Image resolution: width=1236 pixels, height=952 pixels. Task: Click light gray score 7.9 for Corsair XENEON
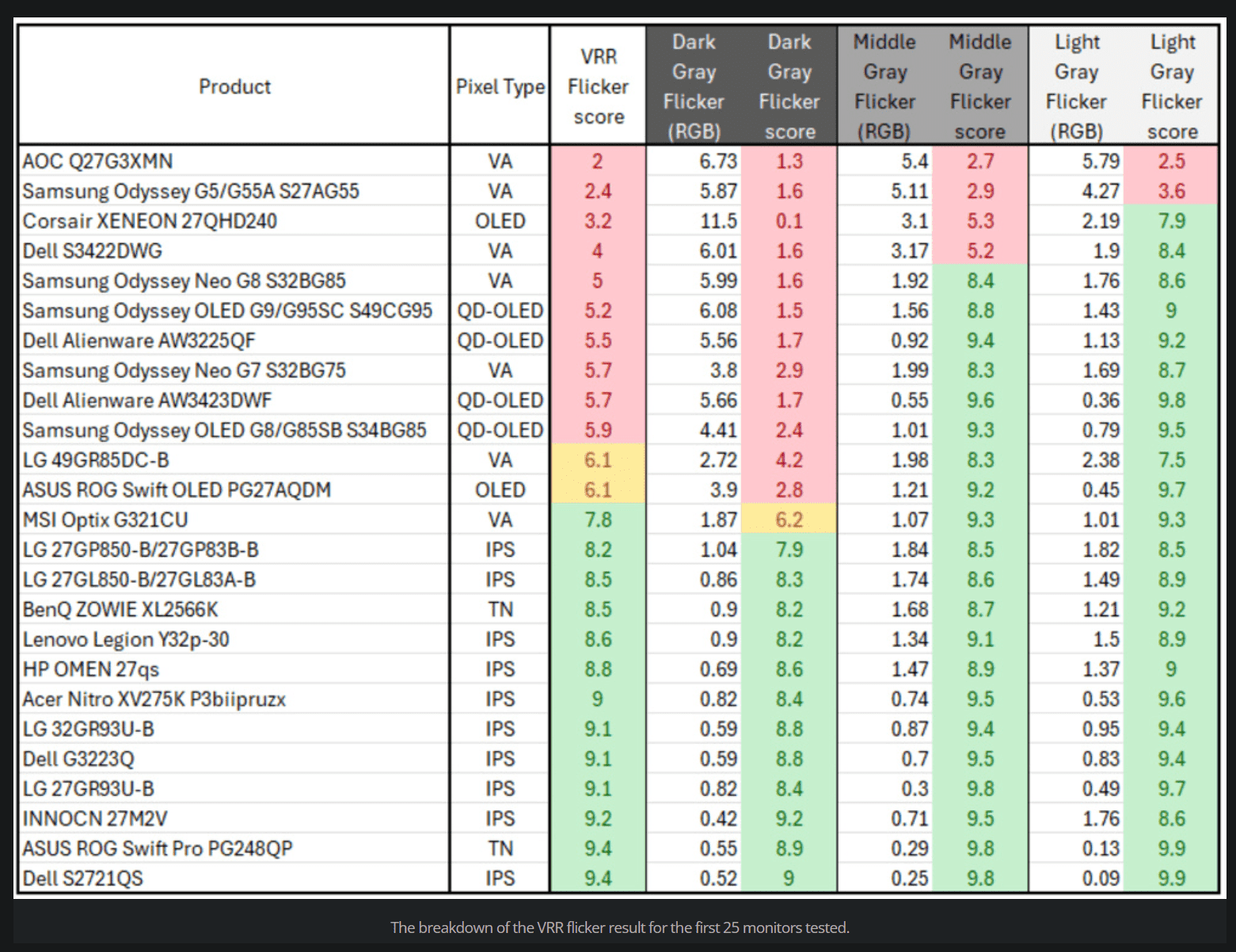1171,221
